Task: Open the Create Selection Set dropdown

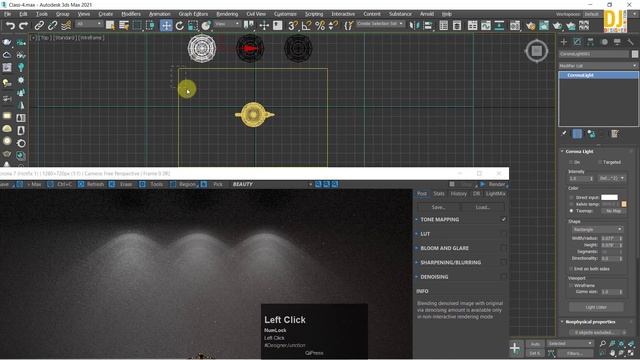Action: pyautogui.click(x=380, y=24)
